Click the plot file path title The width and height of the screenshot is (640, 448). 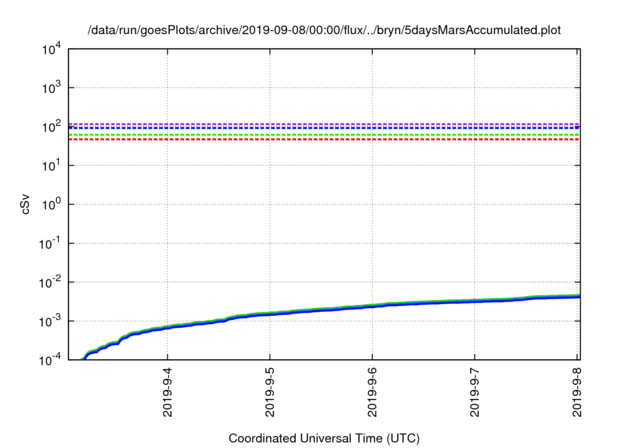tap(324, 30)
